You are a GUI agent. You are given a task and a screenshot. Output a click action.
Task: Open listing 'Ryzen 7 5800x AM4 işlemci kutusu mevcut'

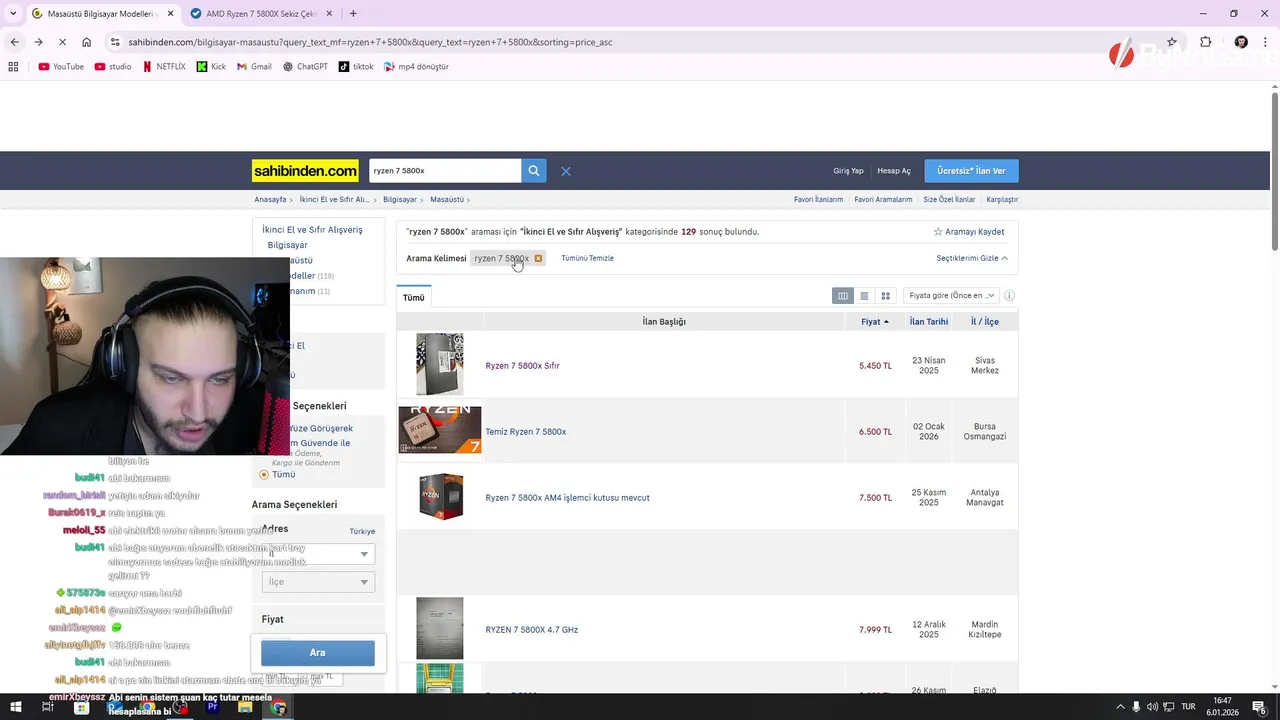(x=567, y=498)
